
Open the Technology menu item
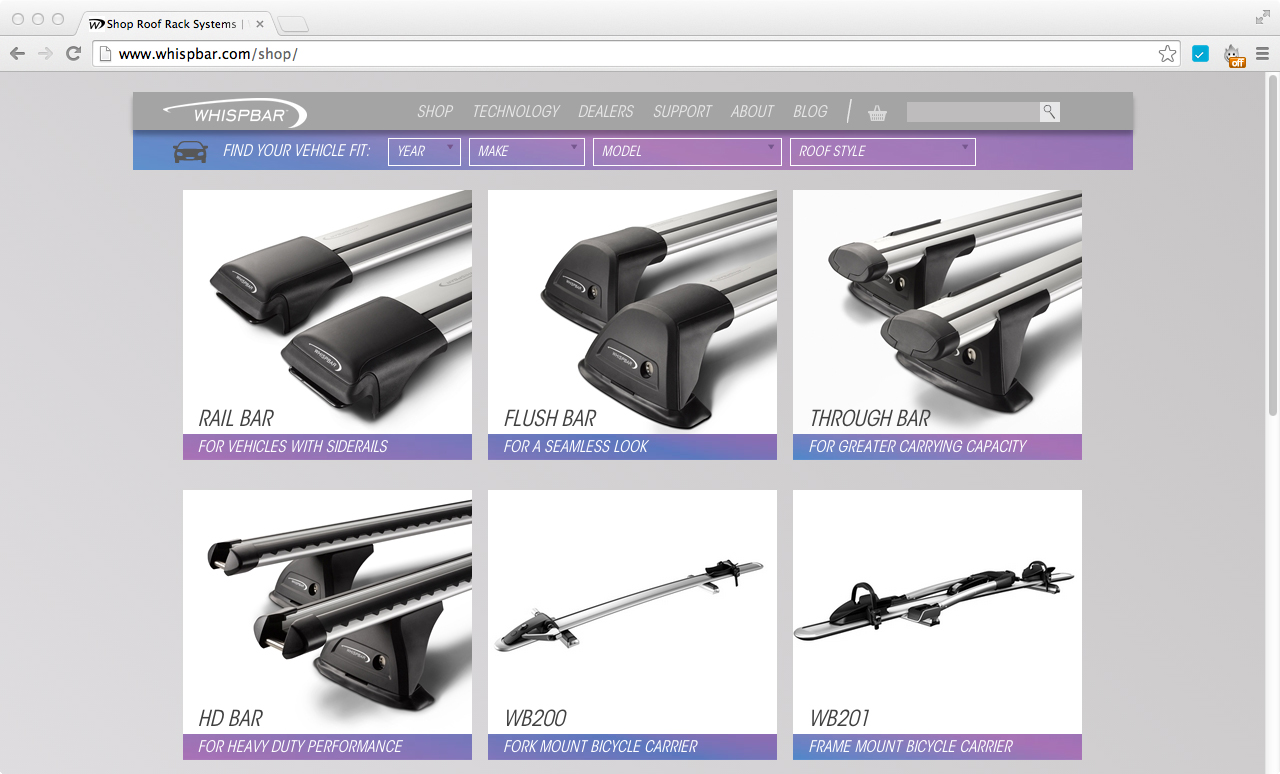[x=516, y=112]
